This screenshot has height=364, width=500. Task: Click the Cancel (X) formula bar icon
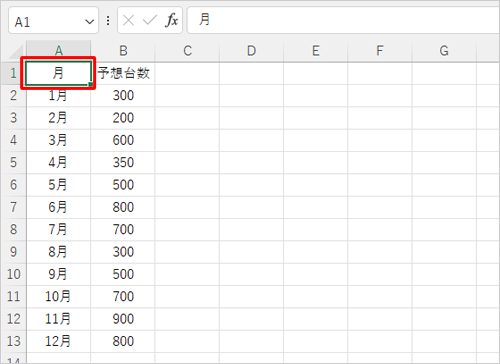[x=128, y=21]
